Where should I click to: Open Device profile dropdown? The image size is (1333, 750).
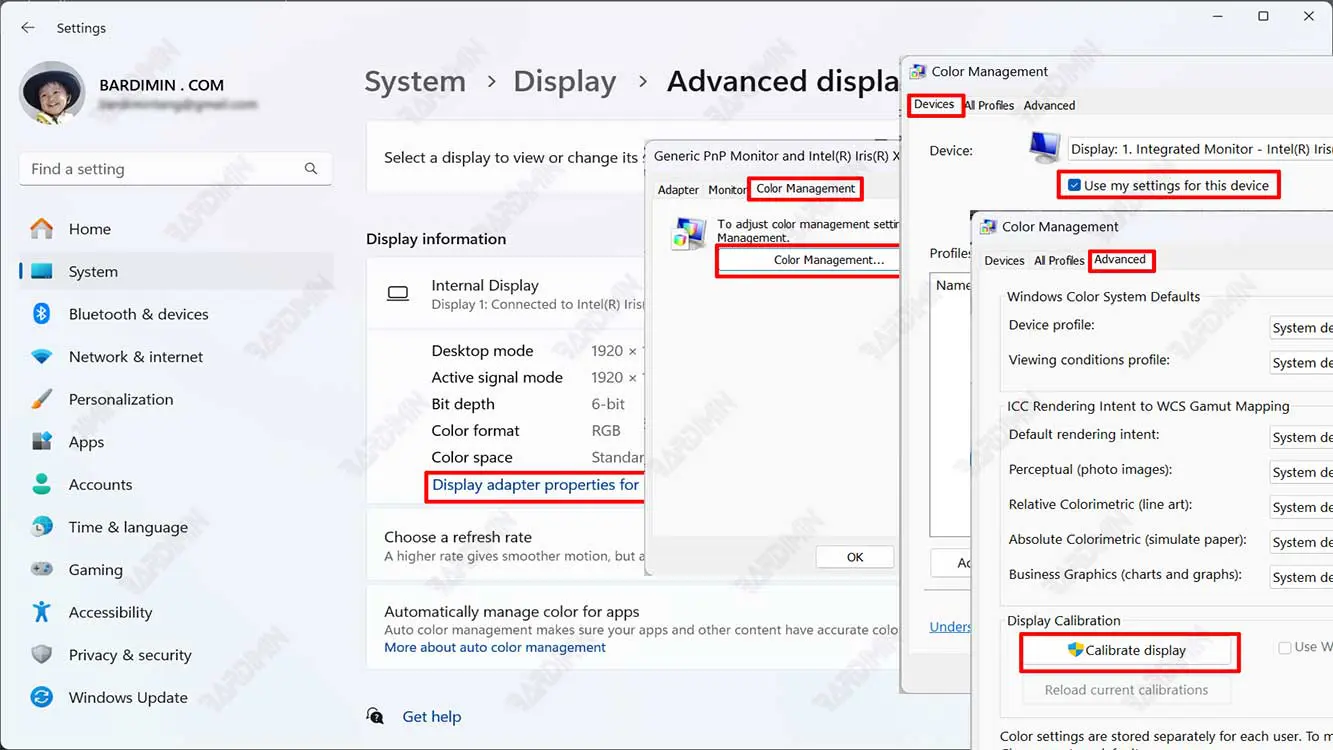coord(1301,328)
